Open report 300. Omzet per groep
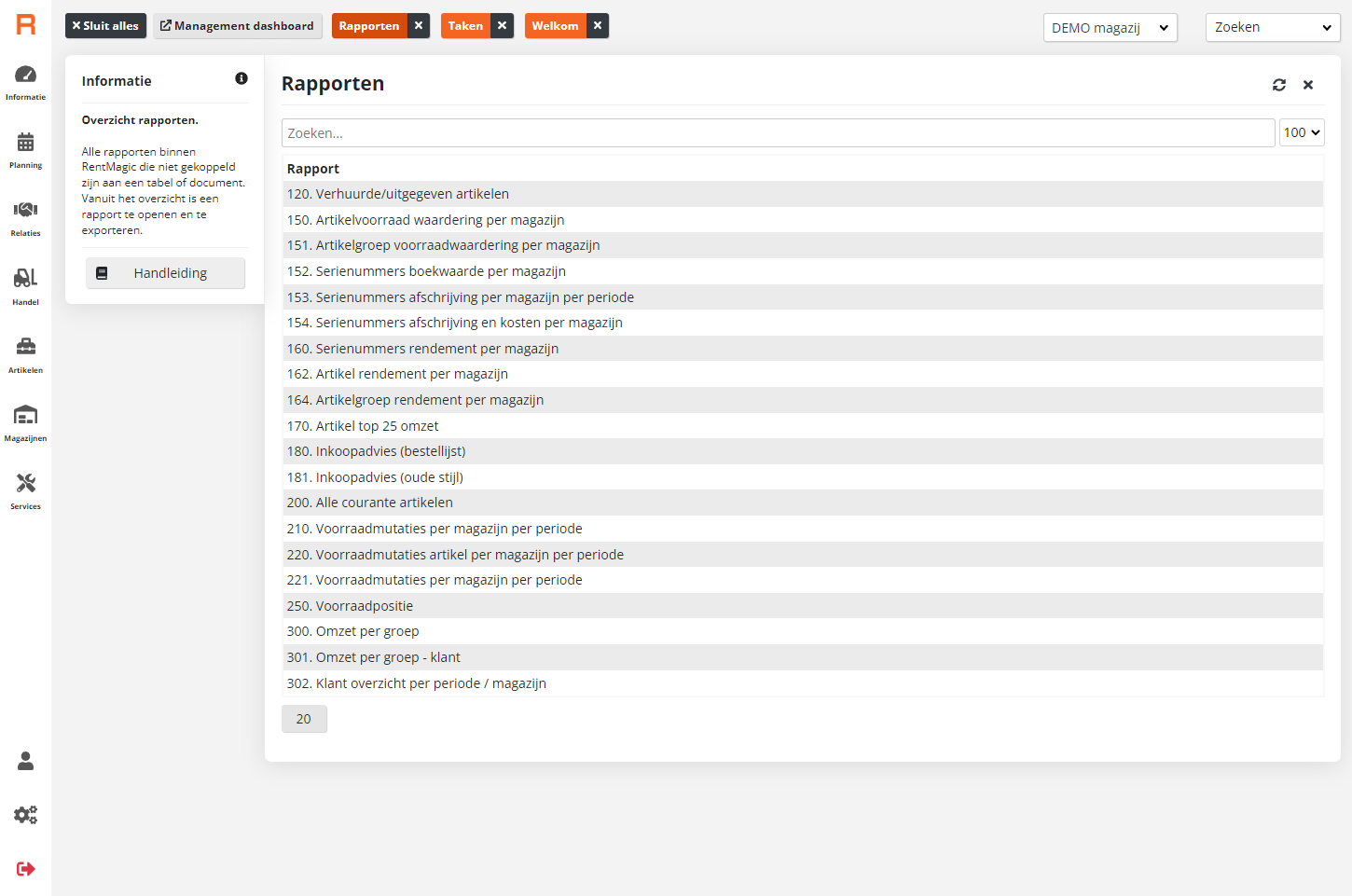Image resolution: width=1352 pixels, height=896 pixels. (x=803, y=631)
